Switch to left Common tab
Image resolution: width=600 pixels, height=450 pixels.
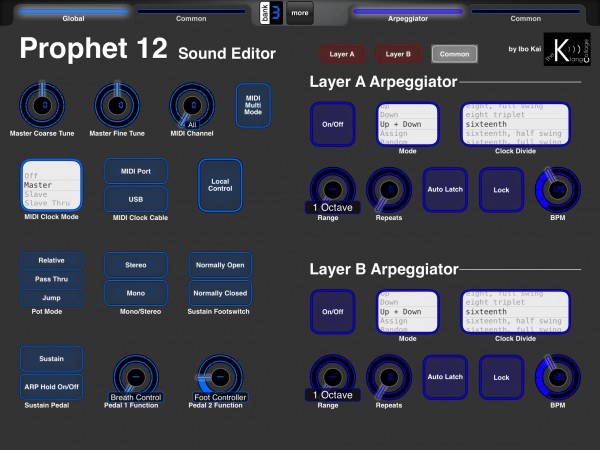click(191, 14)
